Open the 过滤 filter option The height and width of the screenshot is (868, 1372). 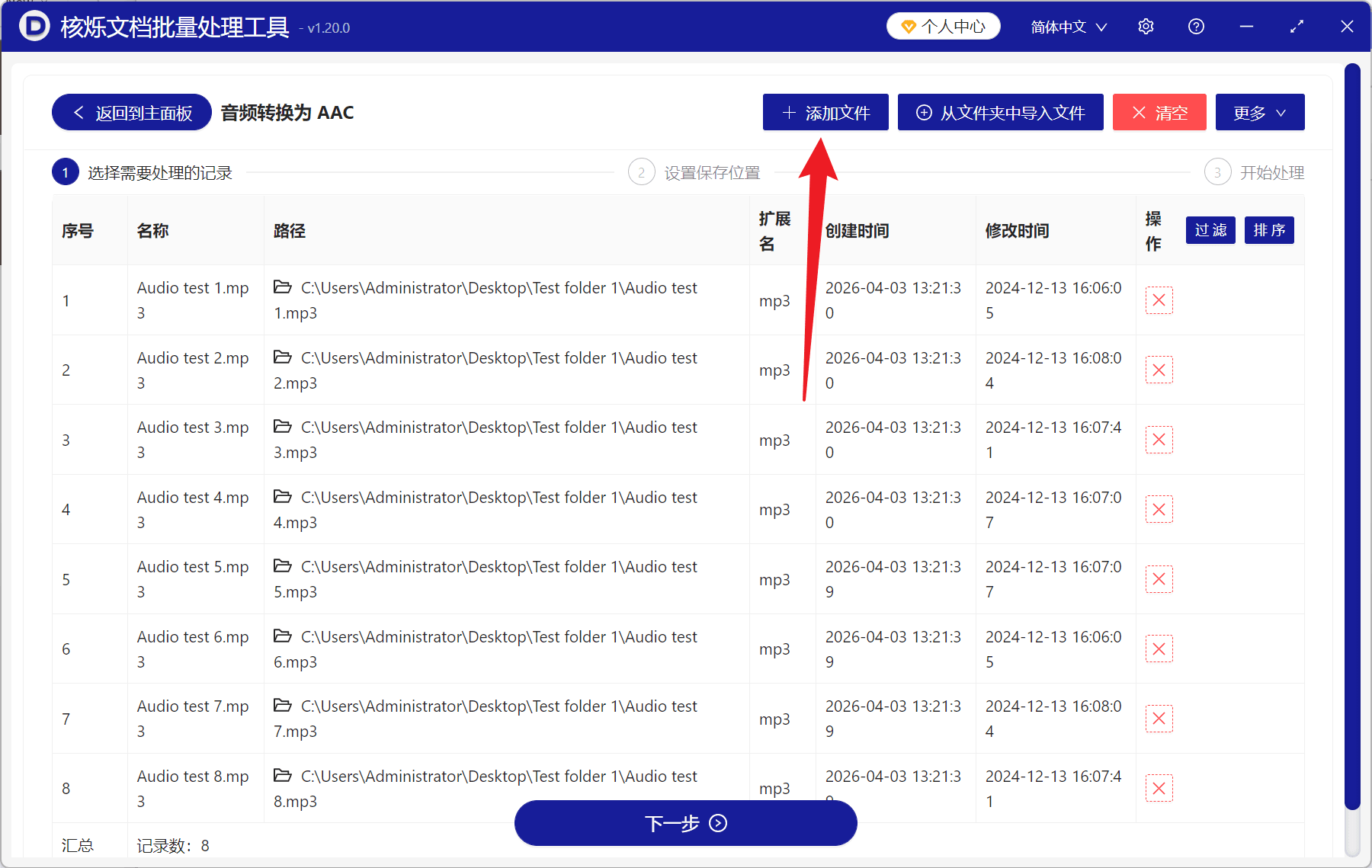click(1210, 230)
